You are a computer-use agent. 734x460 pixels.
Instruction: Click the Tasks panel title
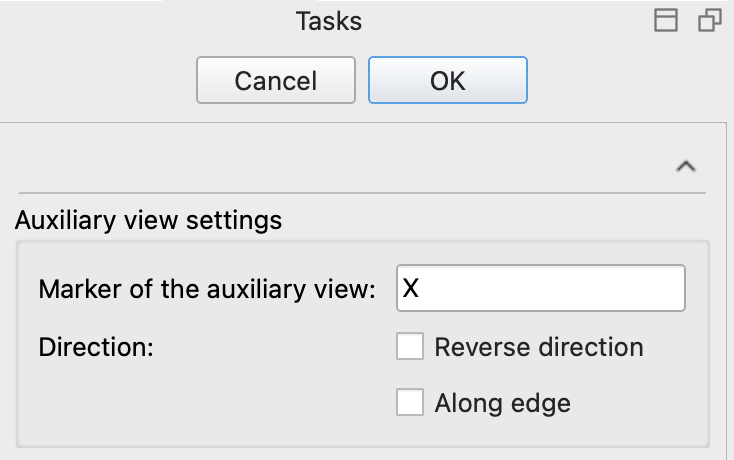pyautogui.click(x=329, y=21)
